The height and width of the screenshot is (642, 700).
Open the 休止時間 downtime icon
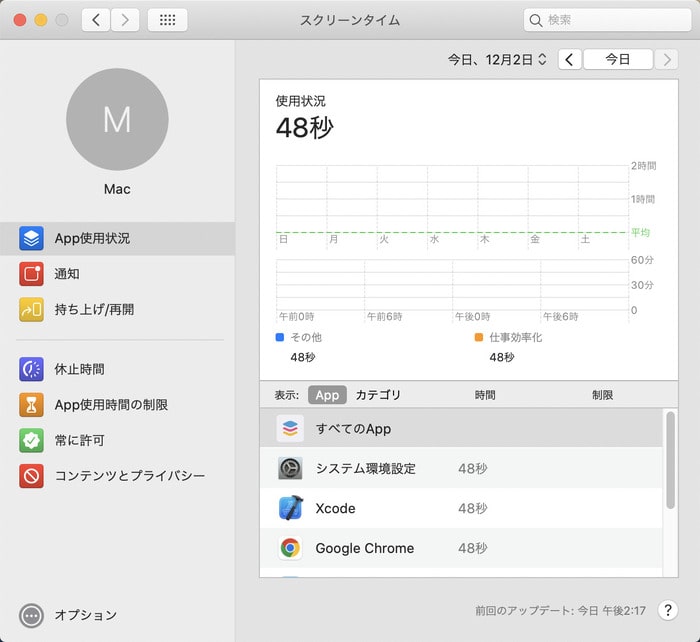[x=31, y=369]
